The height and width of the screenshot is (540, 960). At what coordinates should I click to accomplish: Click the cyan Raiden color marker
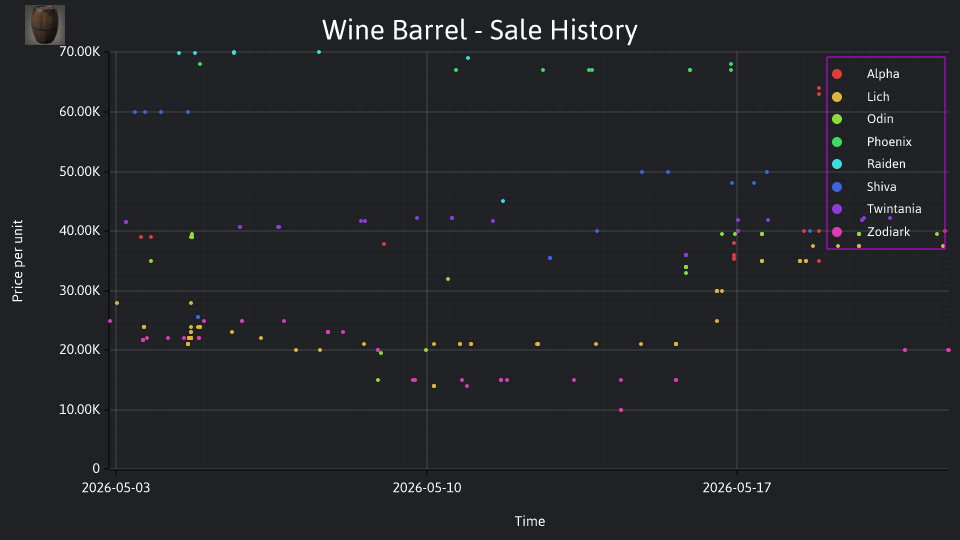tap(837, 164)
